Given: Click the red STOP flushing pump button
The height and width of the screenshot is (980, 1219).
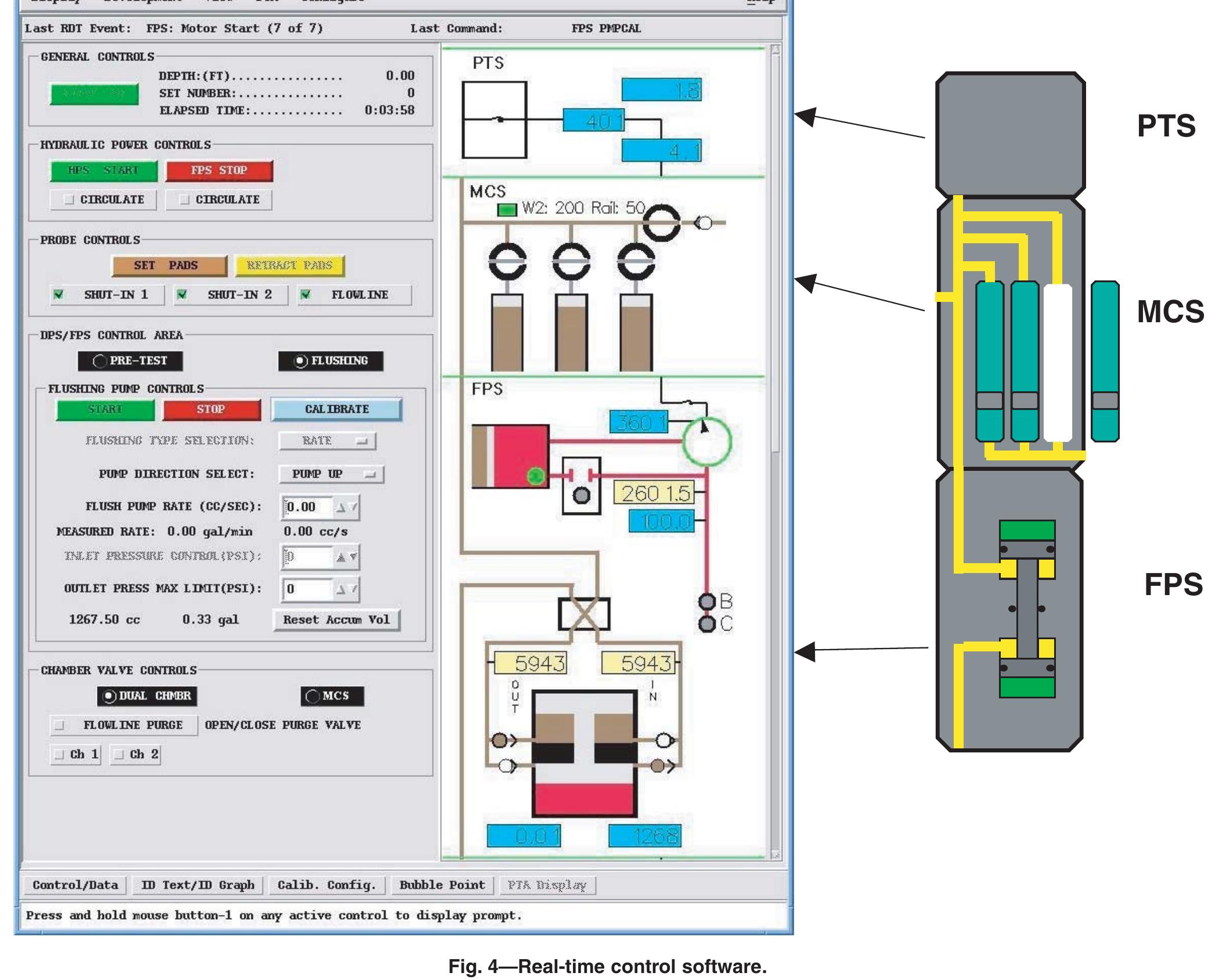Looking at the screenshot, I should point(211,409).
